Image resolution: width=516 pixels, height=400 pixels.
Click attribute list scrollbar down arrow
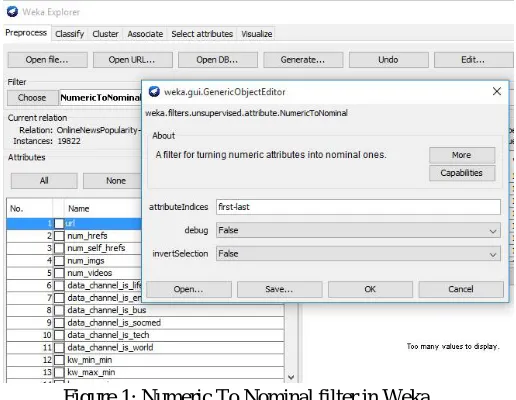tap(291, 377)
